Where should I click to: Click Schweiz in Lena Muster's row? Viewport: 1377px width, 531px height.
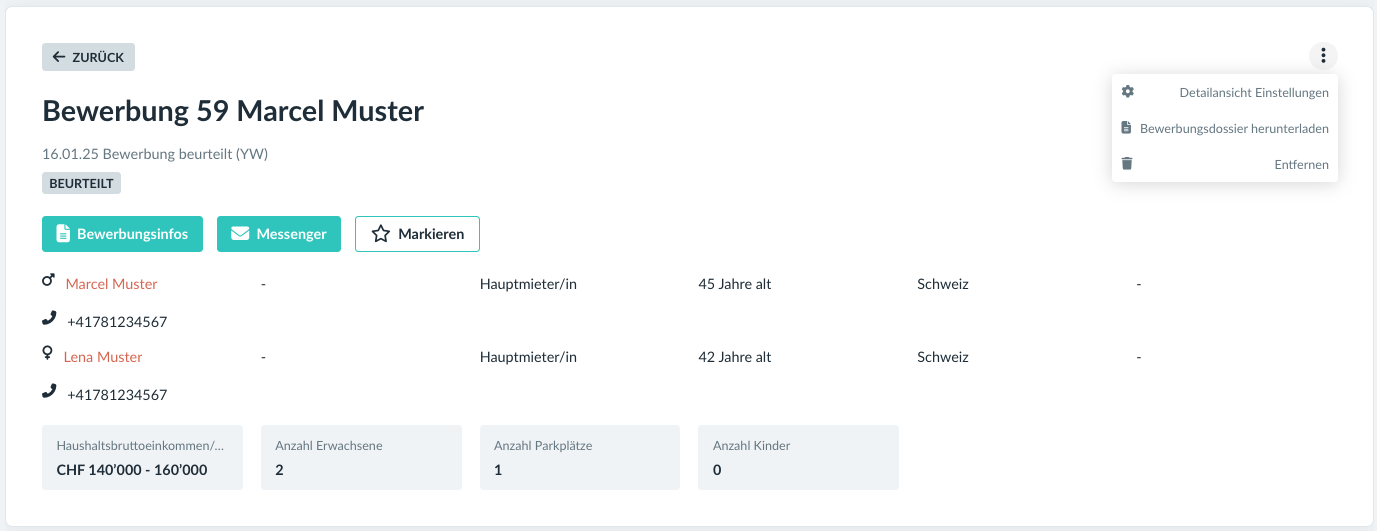pos(943,357)
